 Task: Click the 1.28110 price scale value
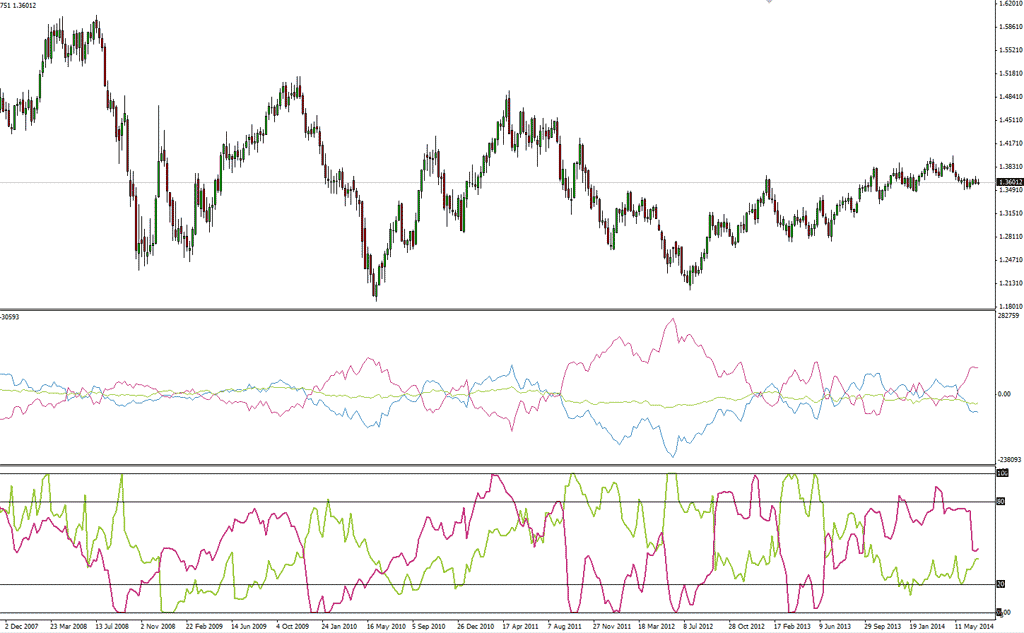coord(1010,236)
